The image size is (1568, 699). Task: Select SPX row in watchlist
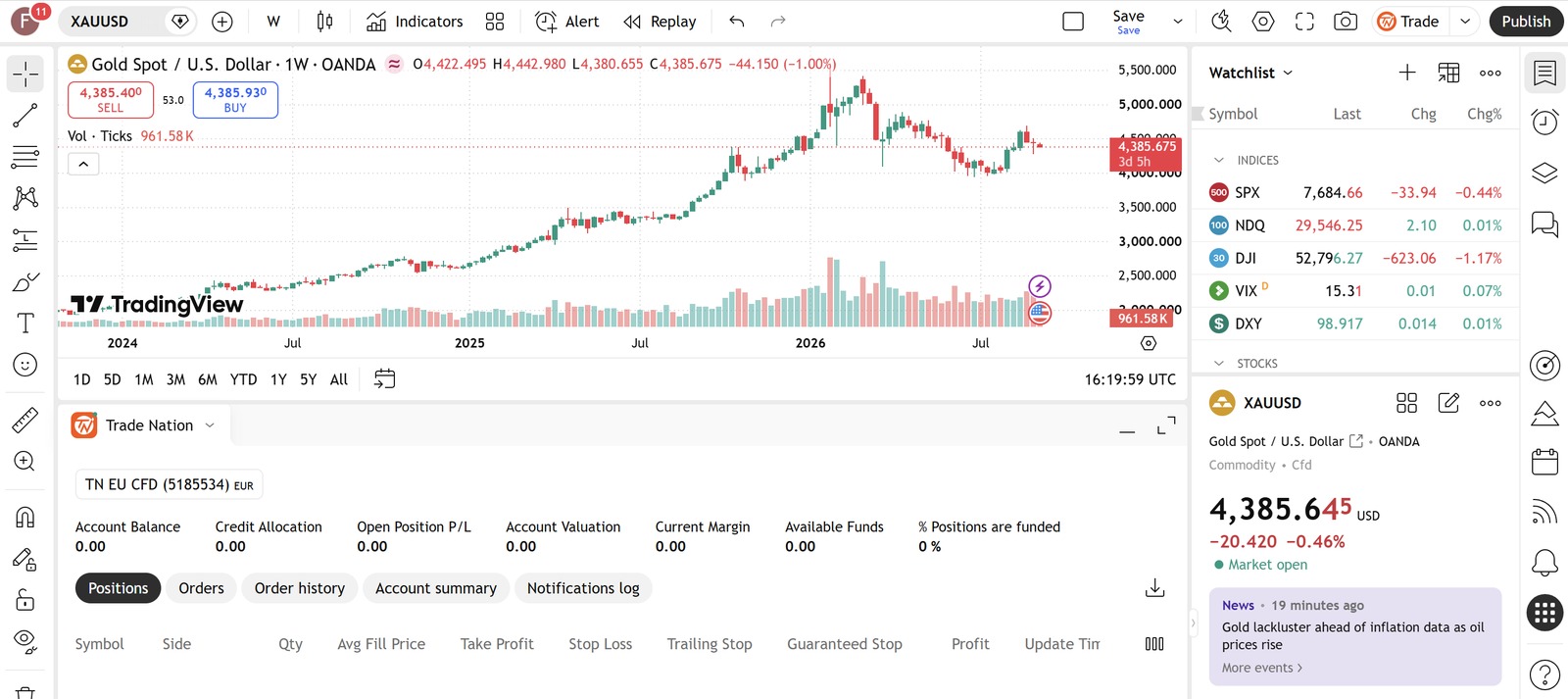1355,192
